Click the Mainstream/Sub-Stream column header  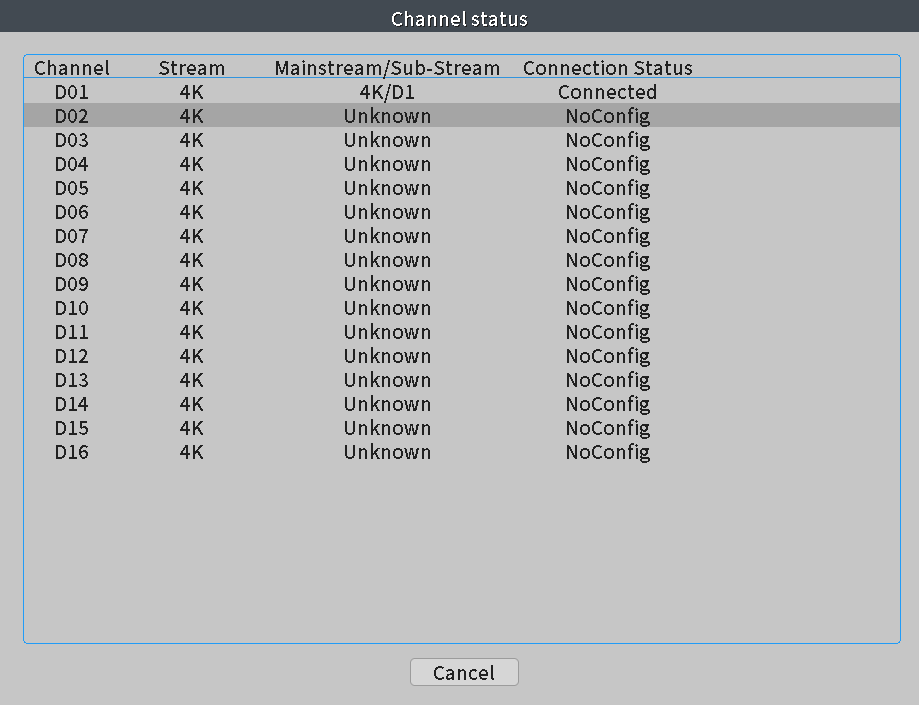pyautogui.click(x=387, y=68)
